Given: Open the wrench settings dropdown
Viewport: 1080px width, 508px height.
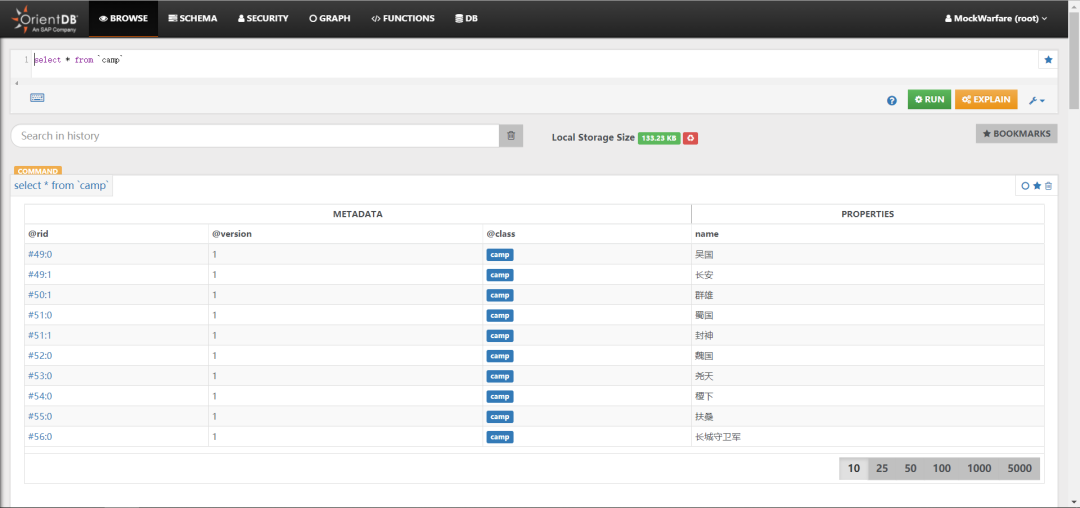Looking at the screenshot, I should (x=1037, y=100).
